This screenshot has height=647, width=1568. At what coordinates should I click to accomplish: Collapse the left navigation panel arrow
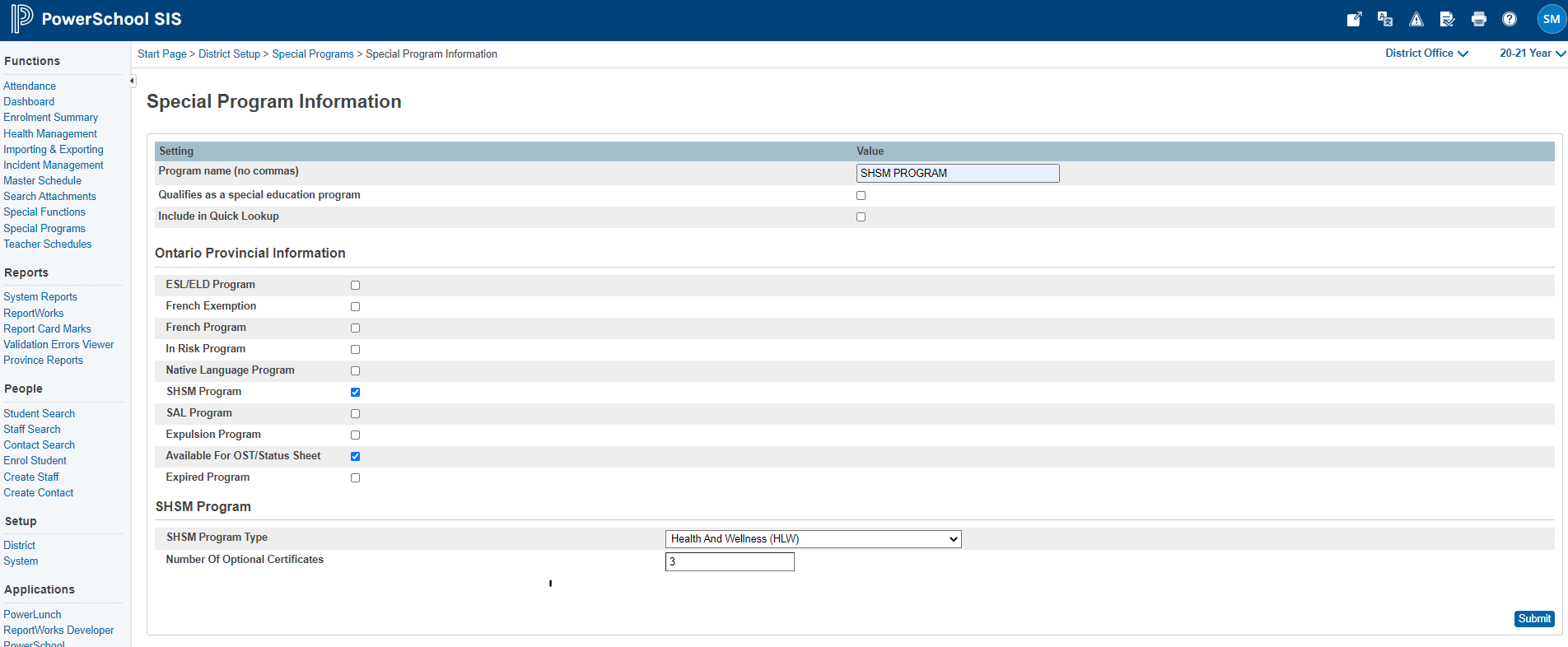click(x=132, y=81)
